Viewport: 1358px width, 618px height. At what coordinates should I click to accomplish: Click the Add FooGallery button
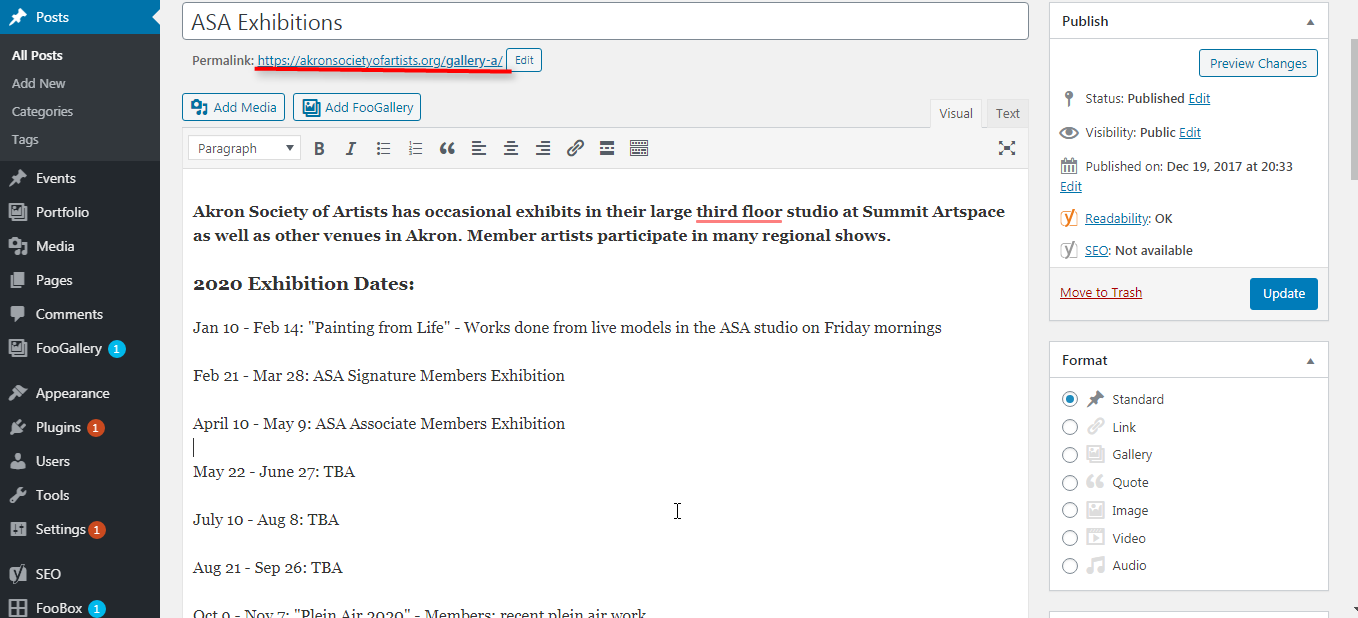[357, 107]
